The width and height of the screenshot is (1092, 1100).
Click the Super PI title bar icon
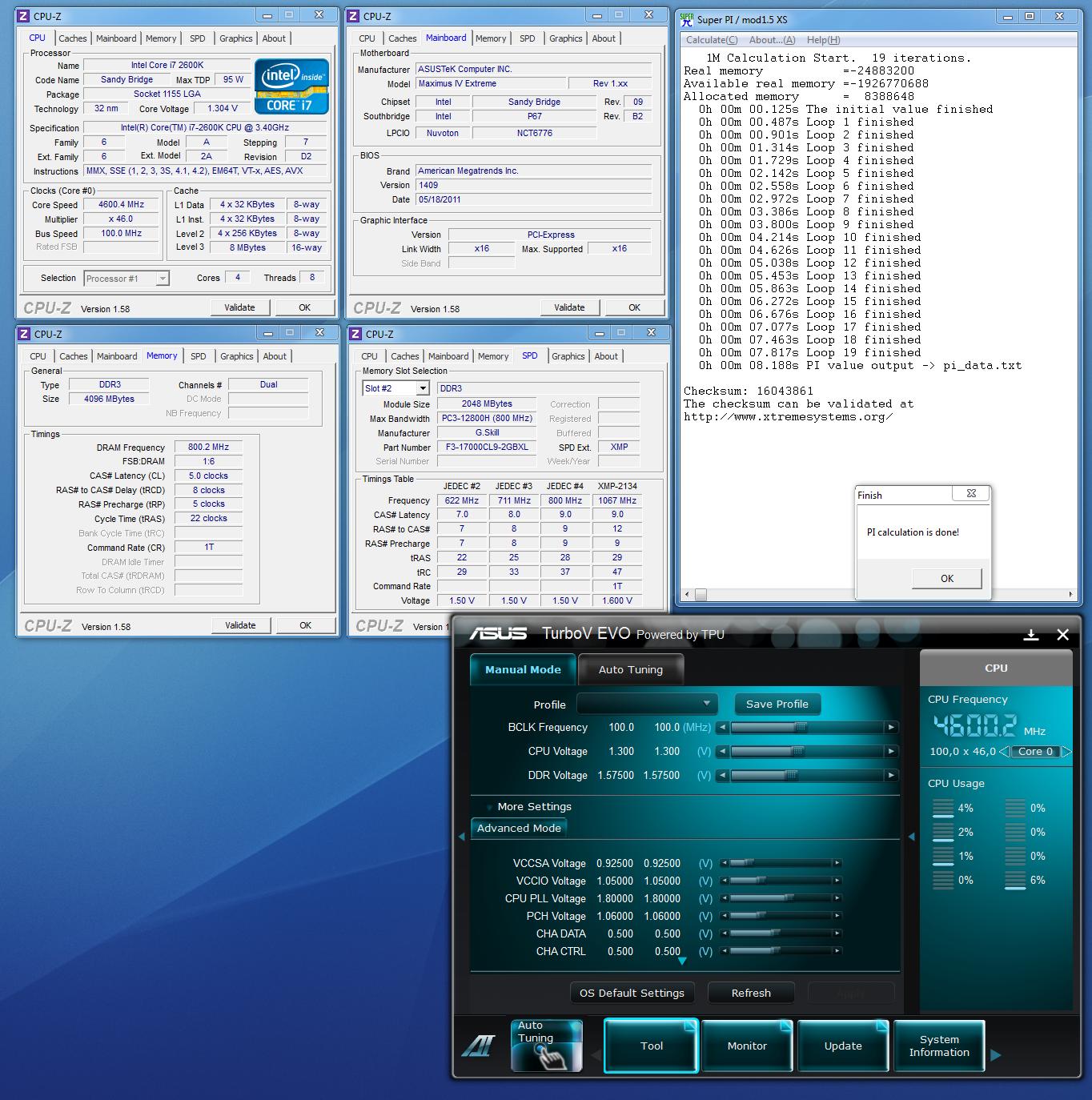click(x=687, y=19)
